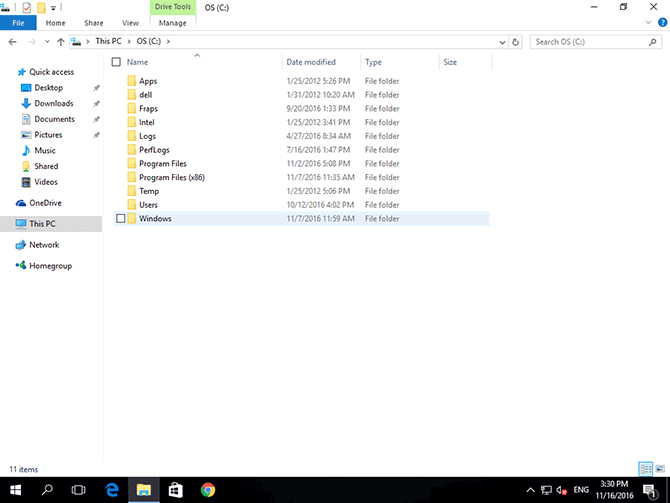Screen dimensions: 670x503
Task: Toggle the select all items checkbox
Action: click(116, 62)
